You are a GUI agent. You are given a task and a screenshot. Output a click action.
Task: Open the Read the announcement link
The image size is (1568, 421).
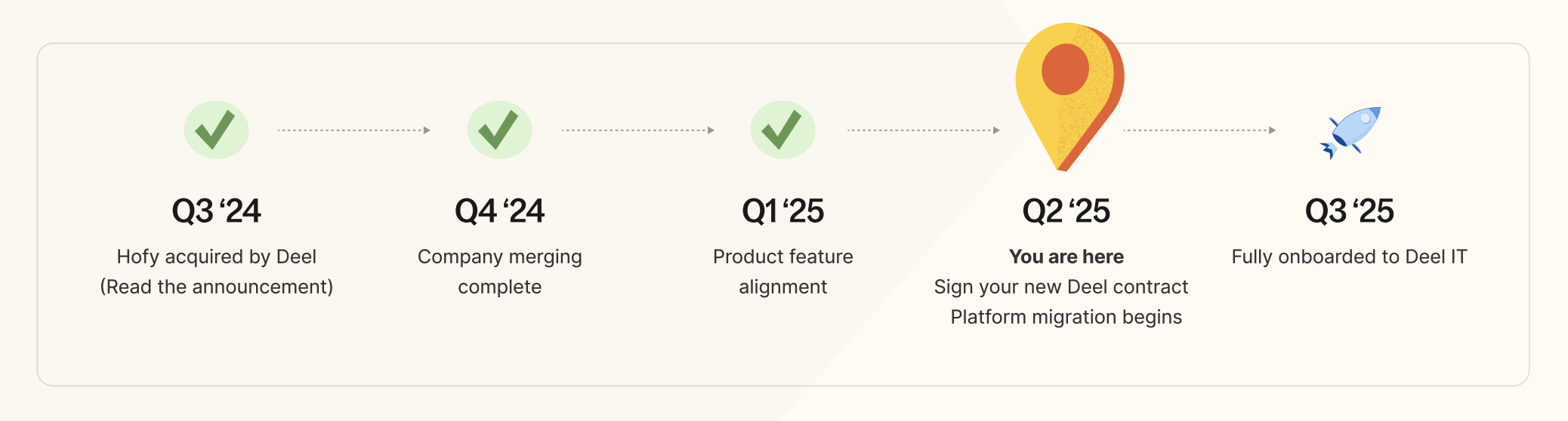coord(217,287)
